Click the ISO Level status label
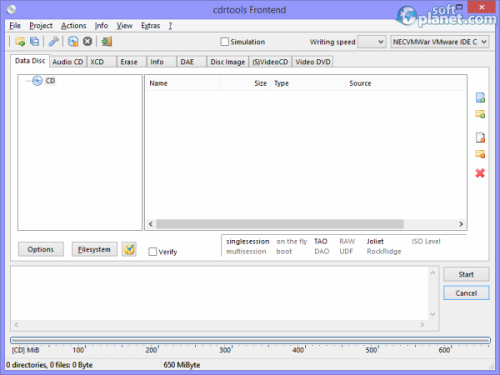Screen dimensions: 500x375 (426, 241)
